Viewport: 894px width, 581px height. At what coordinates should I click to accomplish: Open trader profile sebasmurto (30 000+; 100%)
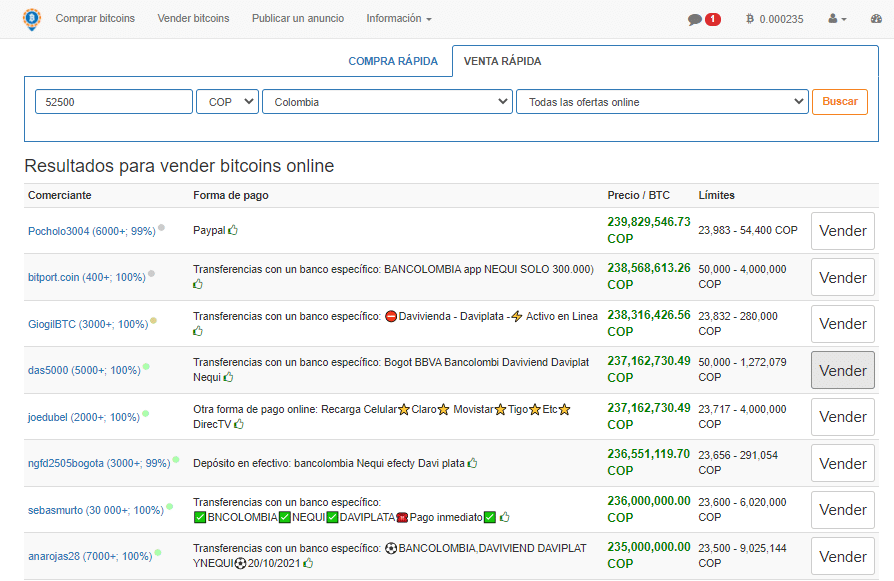coord(96,510)
